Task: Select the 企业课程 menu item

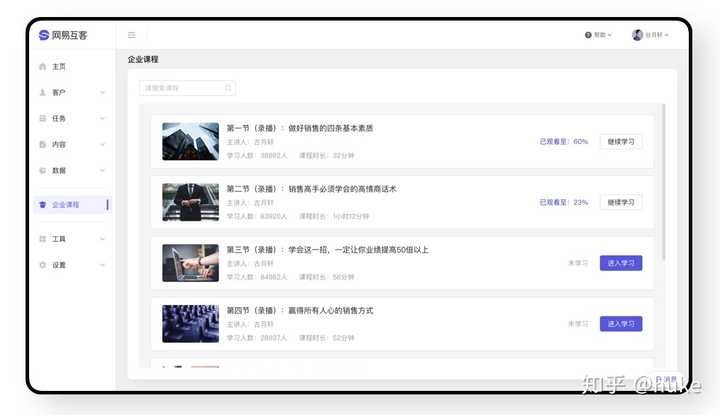Action: (x=73, y=204)
